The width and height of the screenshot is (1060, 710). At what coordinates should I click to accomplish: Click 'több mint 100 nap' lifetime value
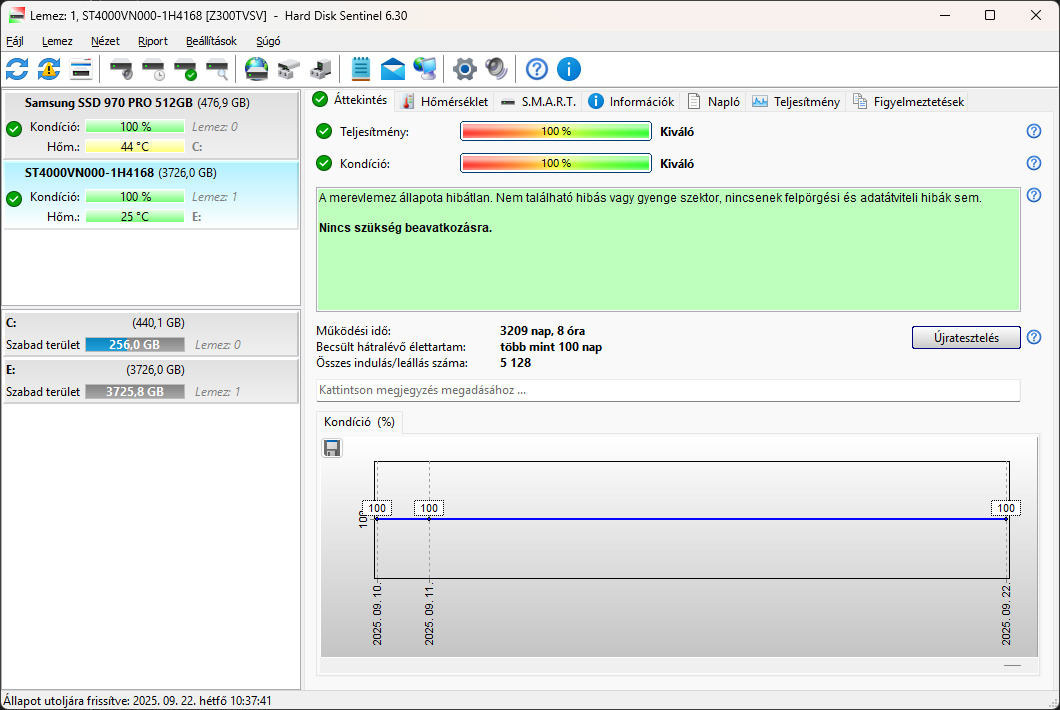pos(550,347)
